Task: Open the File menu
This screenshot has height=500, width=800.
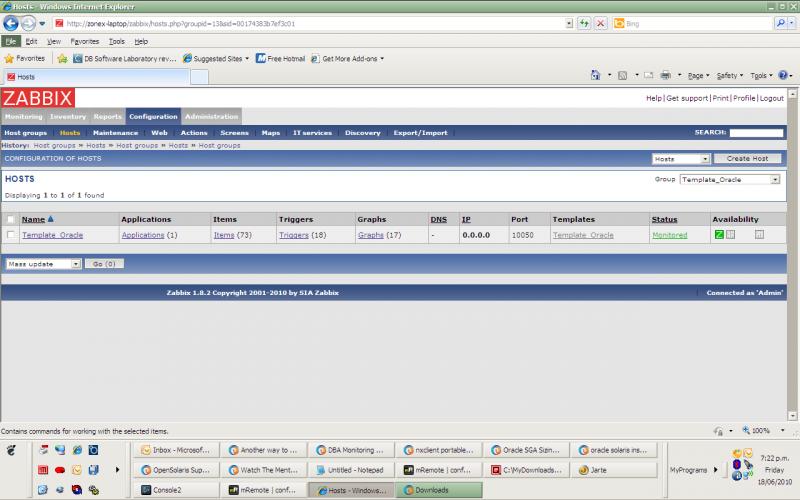Action: click(x=11, y=41)
